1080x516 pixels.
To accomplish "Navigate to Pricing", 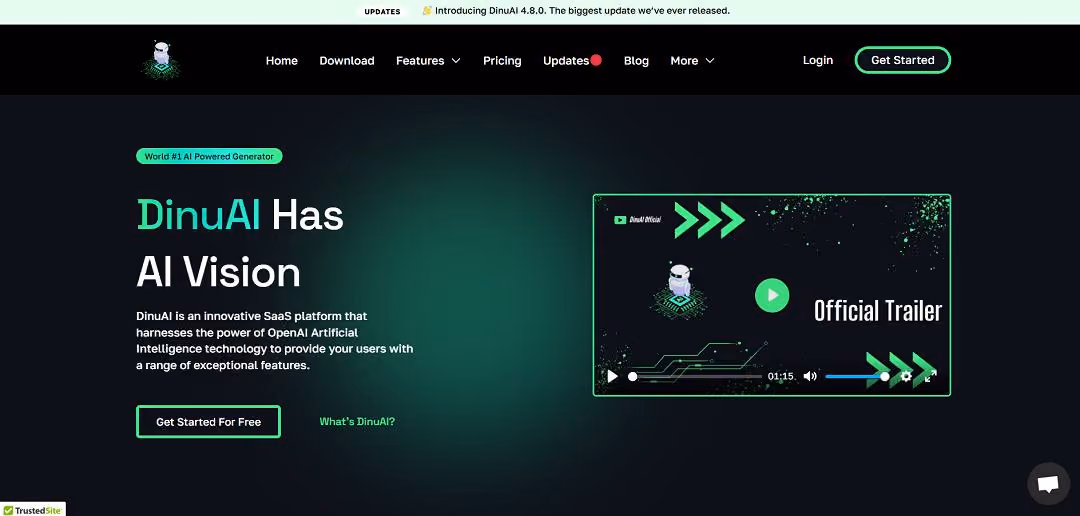I will [502, 61].
